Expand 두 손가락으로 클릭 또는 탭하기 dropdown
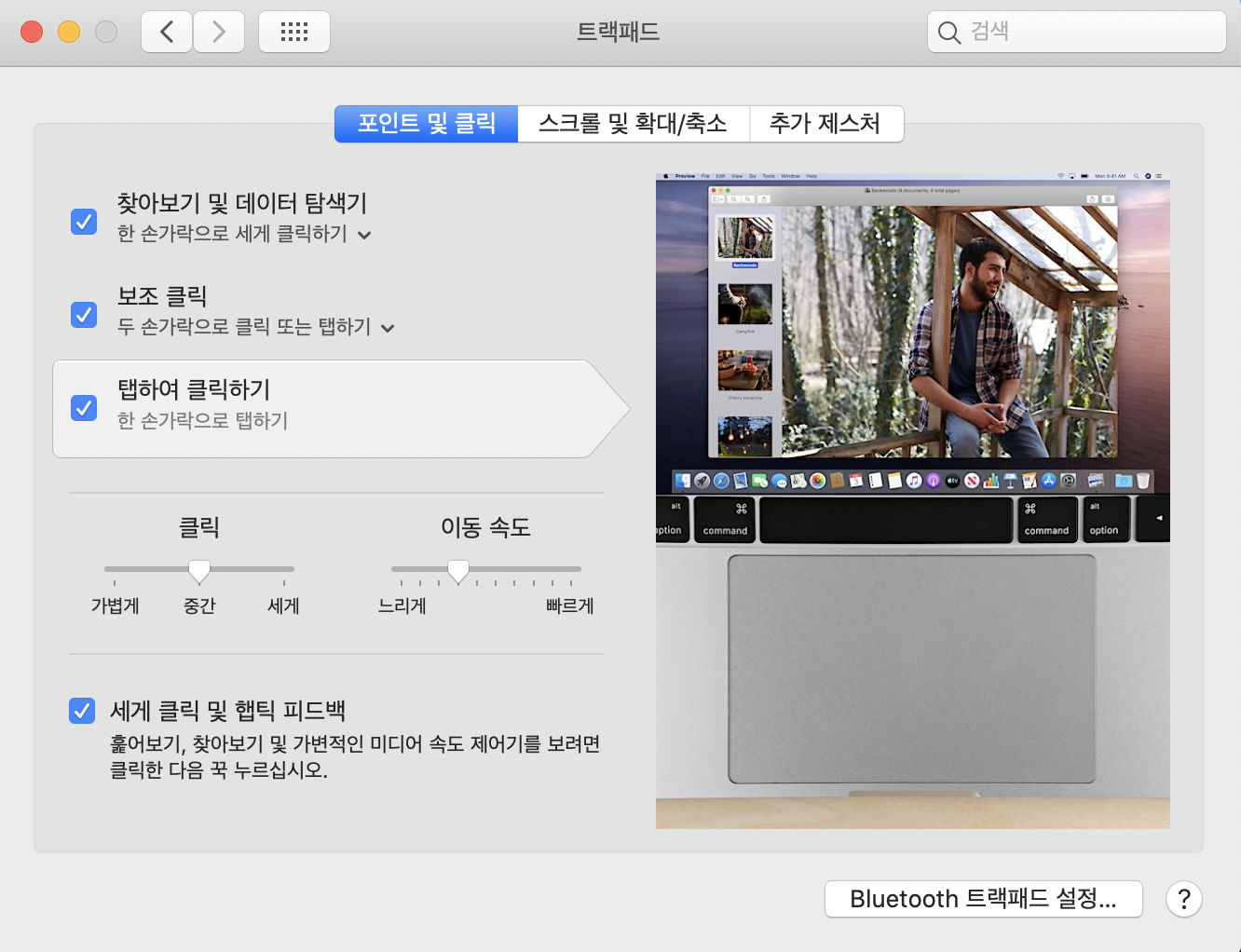 pyautogui.click(x=256, y=327)
